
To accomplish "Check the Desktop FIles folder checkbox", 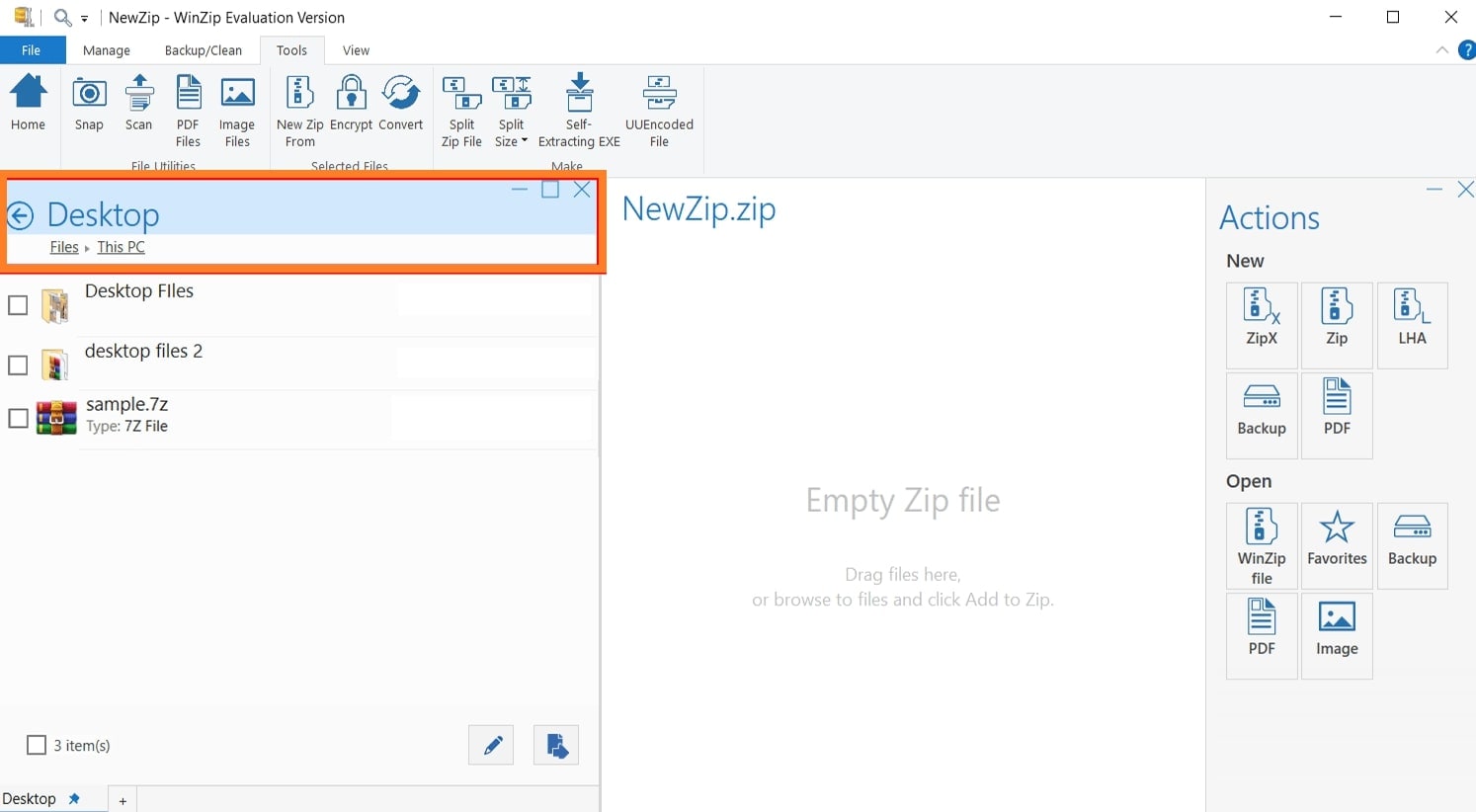I will [18, 305].
